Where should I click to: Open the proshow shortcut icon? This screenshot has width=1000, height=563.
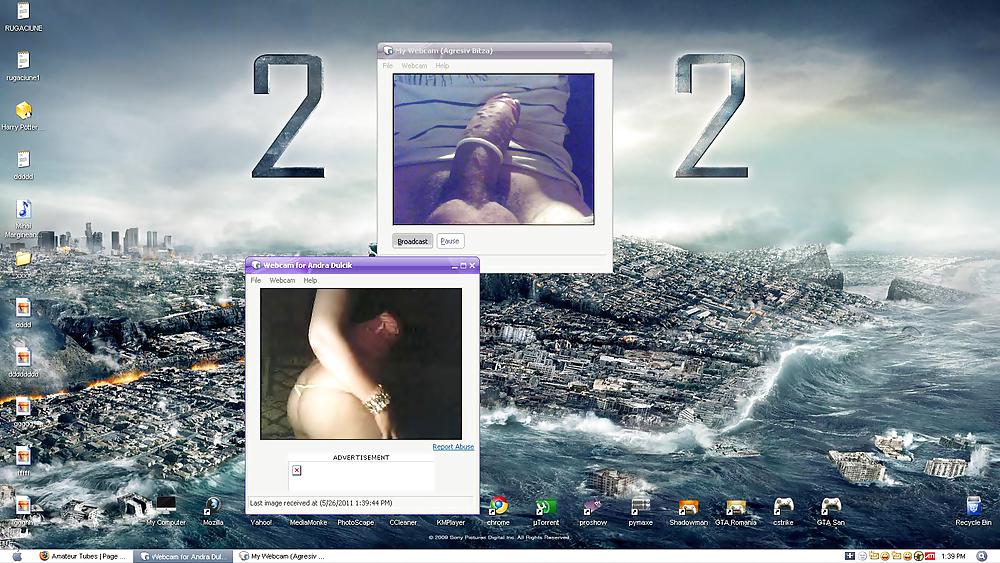(x=592, y=507)
